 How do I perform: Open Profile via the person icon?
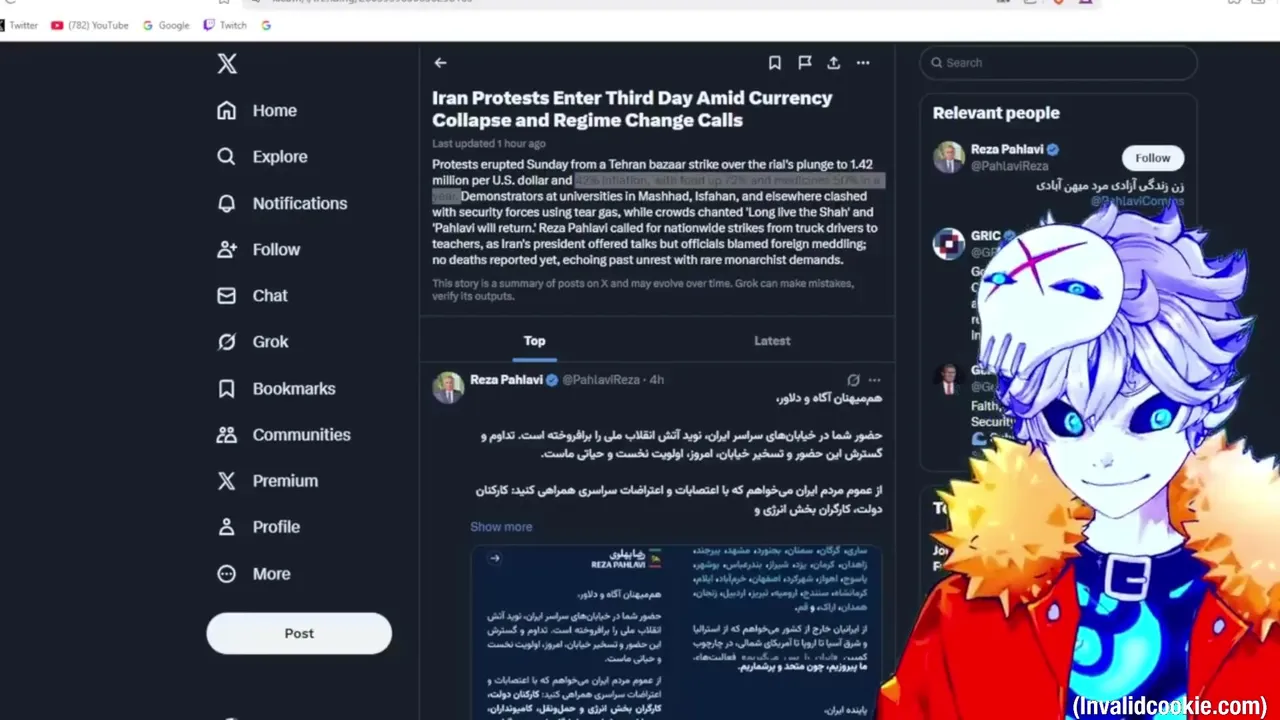pos(227,527)
